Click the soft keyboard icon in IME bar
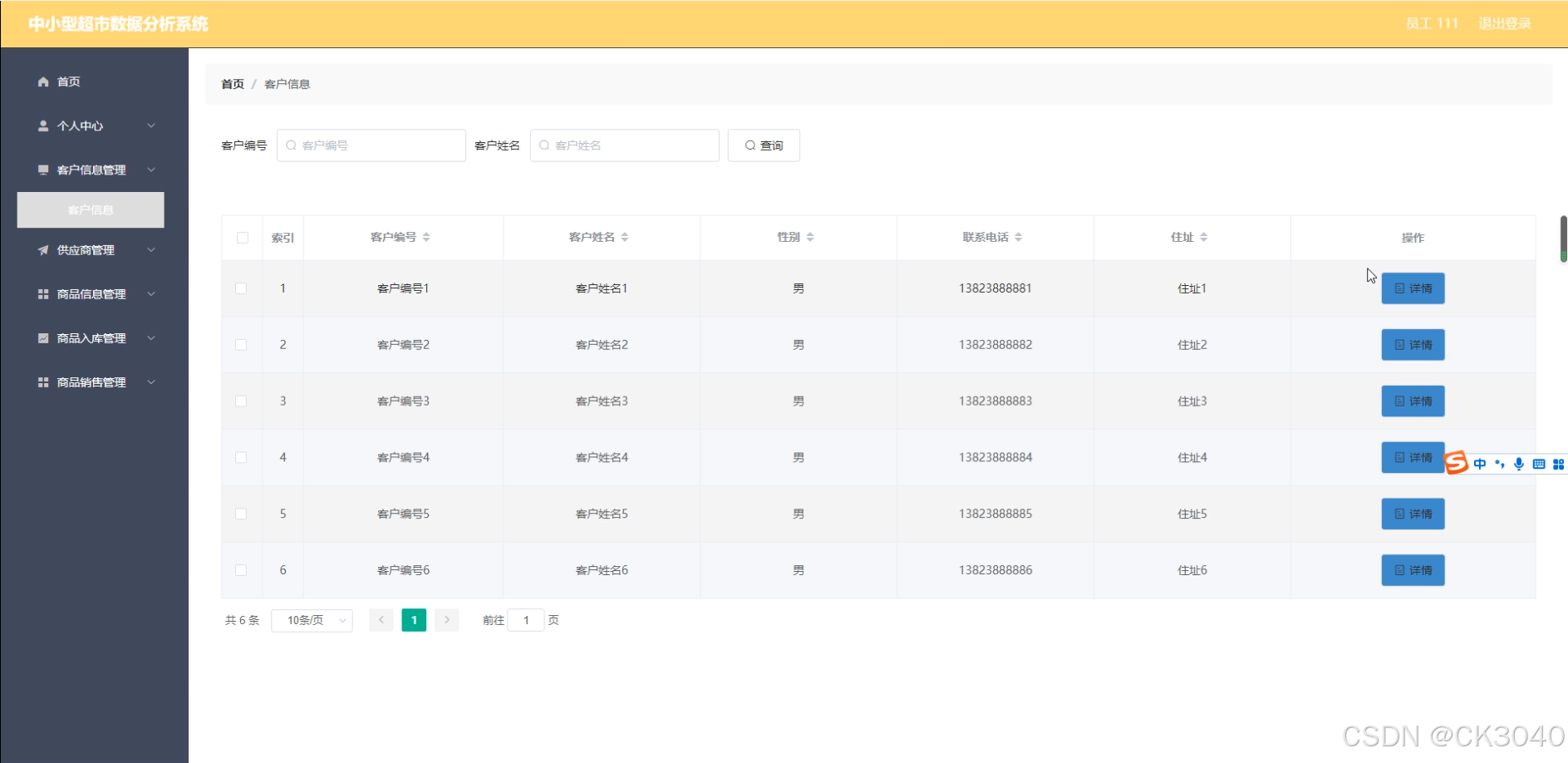Viewport: 1568px width, 763px height. pyautogui.click(x=1539, y=464)
